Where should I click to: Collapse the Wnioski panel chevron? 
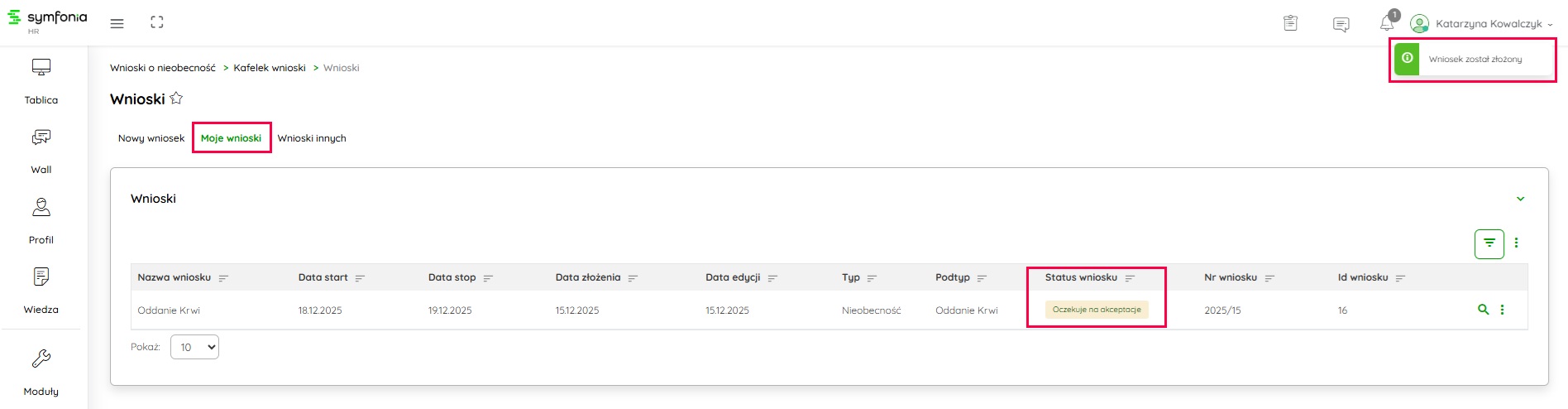tap(1520, 199)
